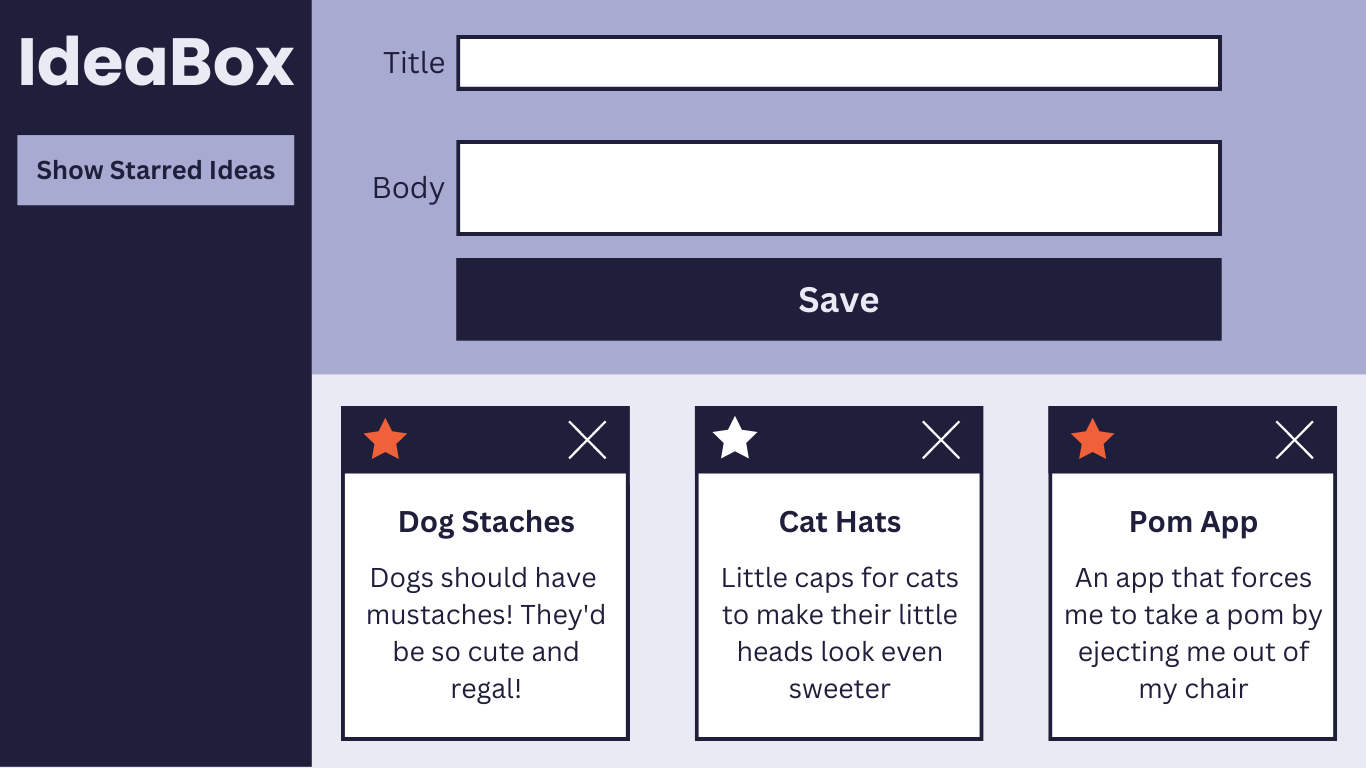Remove the Pom App idea card
Image resolution: width=1366 pixels, height=768 pixels.
pos(1294,440)
